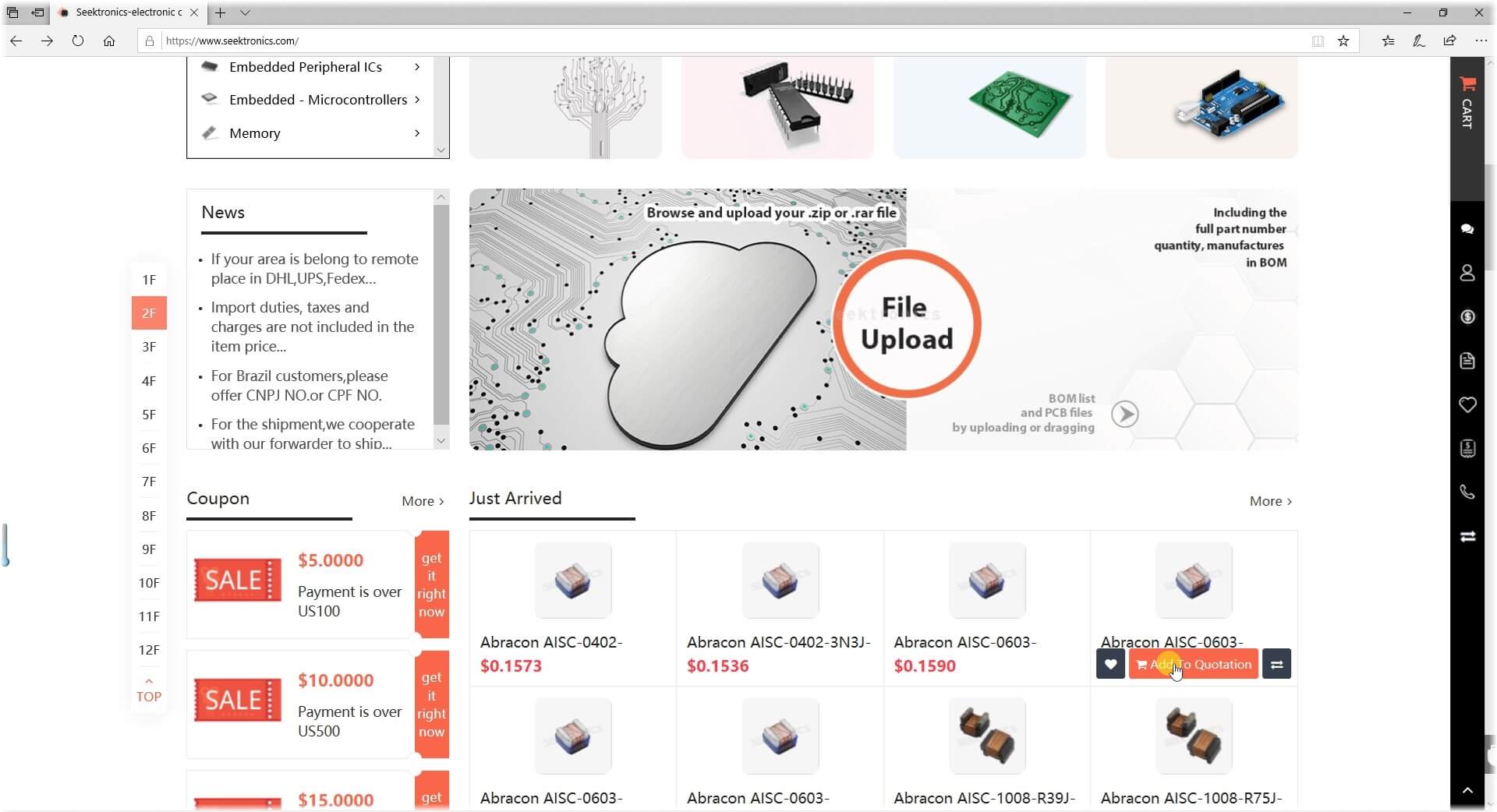
Task: Click the TOP return link
Action: click(x=149, y=690)
